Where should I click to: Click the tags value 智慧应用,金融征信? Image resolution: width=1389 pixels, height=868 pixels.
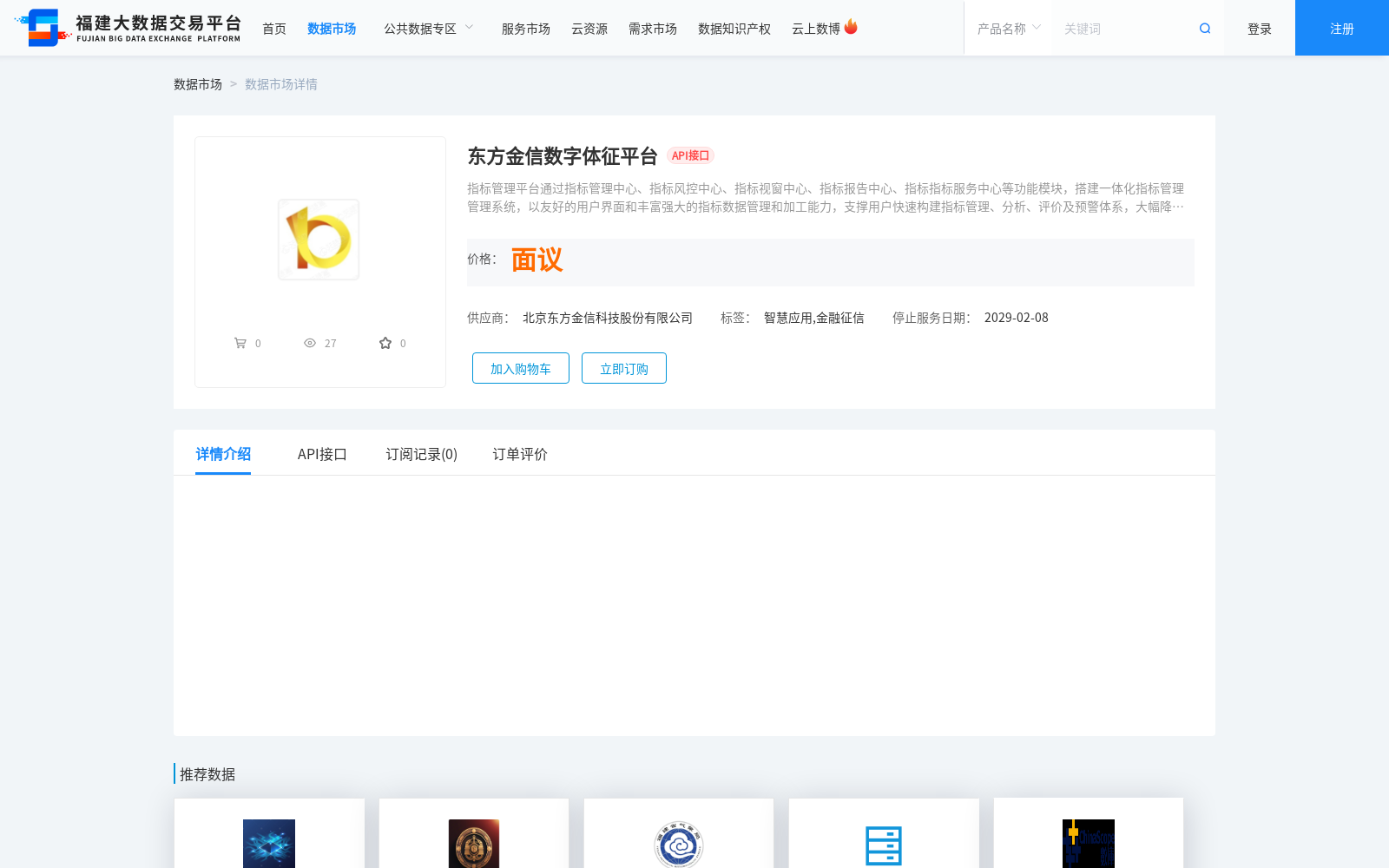tap(814, 318)
